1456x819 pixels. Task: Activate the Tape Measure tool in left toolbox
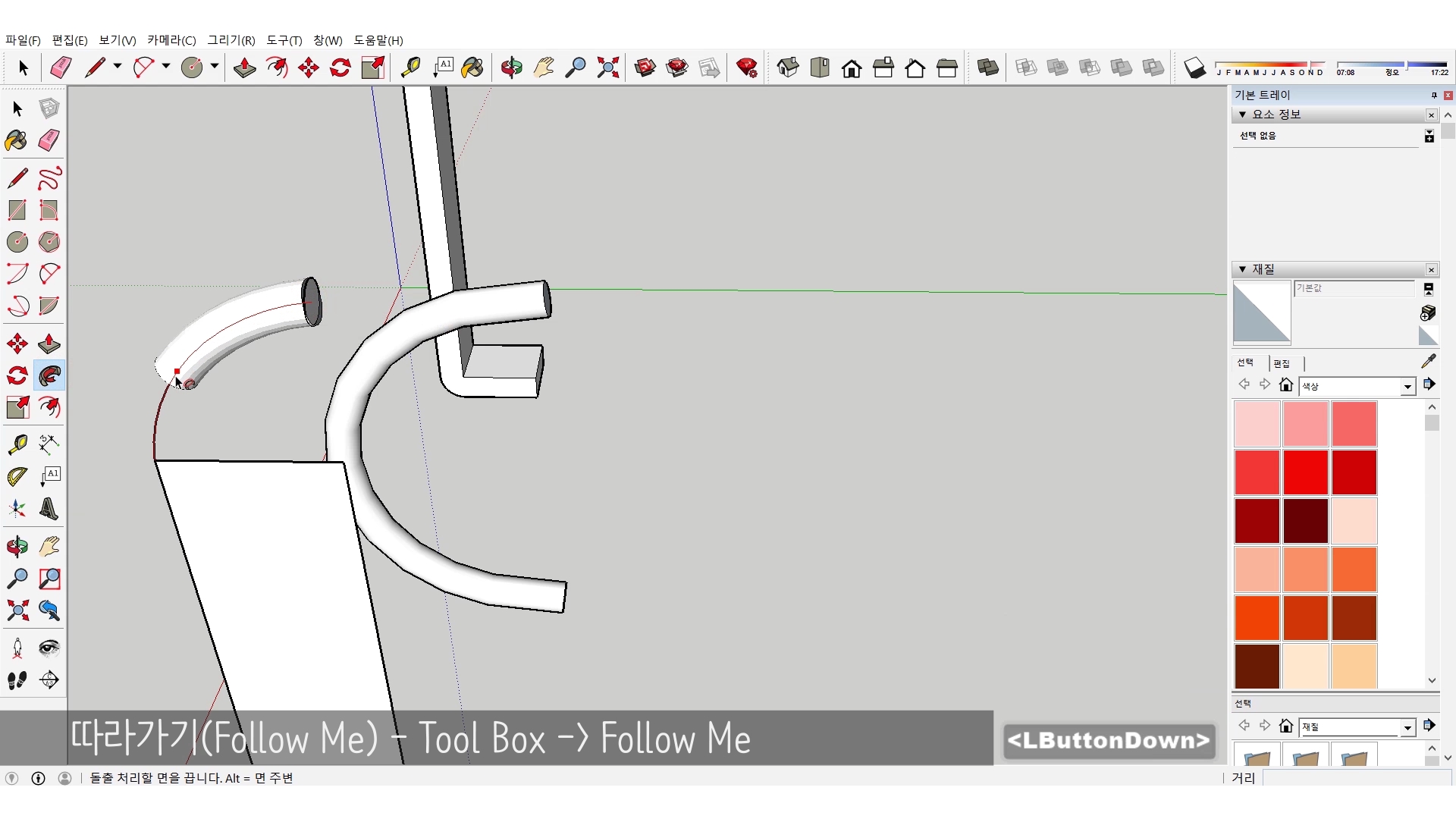(x=17, y=444)
